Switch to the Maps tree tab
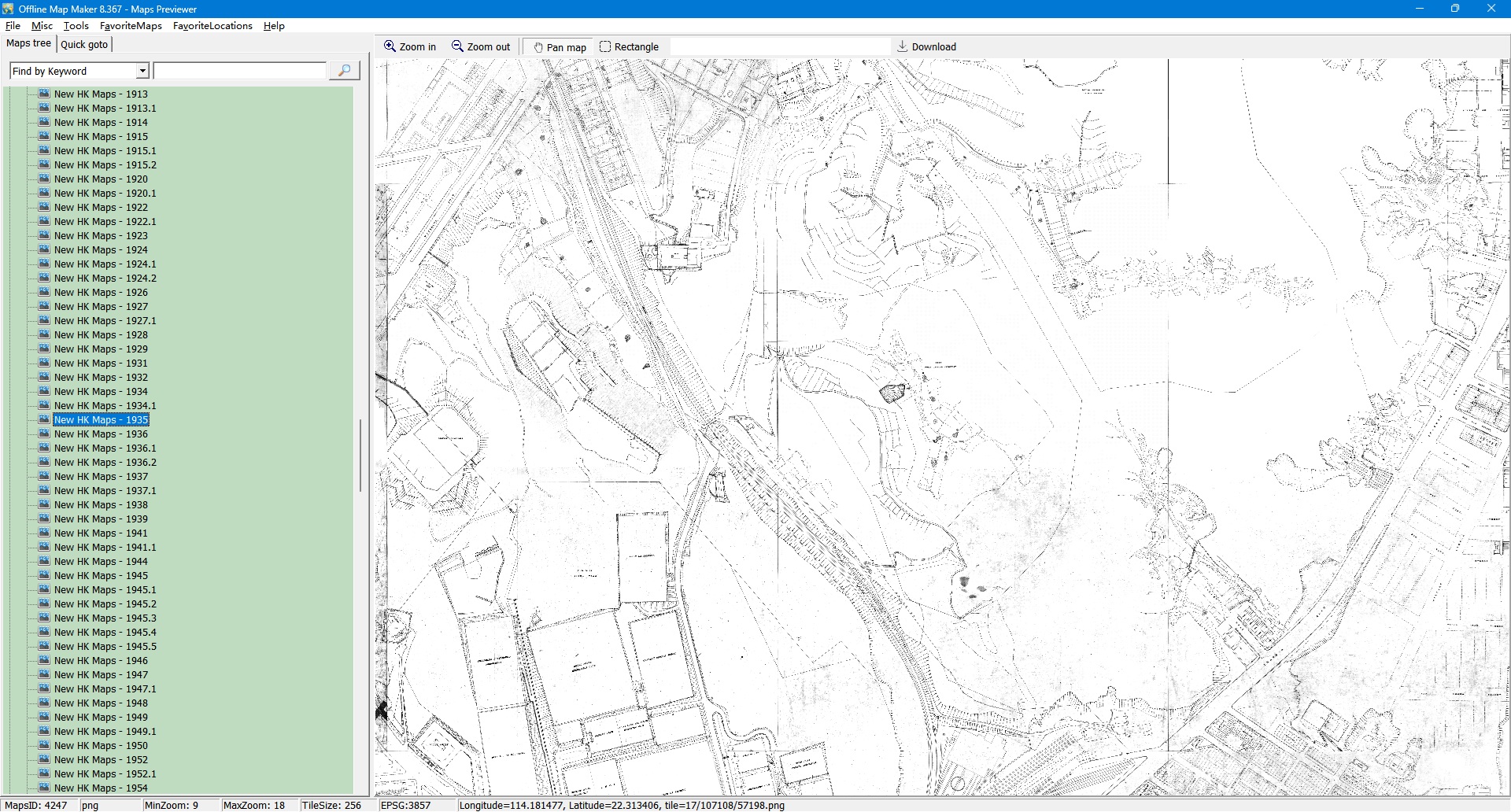Image resolution: width=1511 pixels, height=812 pixels. click(x=28, y=43)
